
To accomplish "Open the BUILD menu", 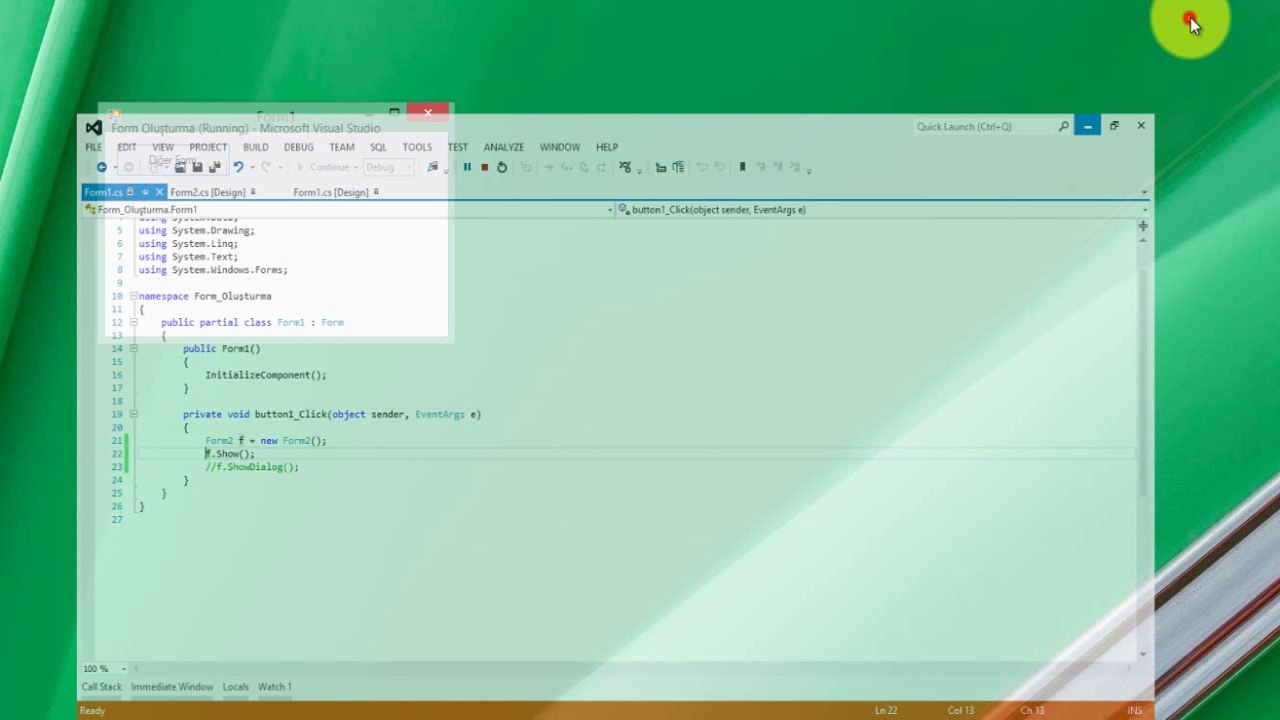I will tap(255, 147).
